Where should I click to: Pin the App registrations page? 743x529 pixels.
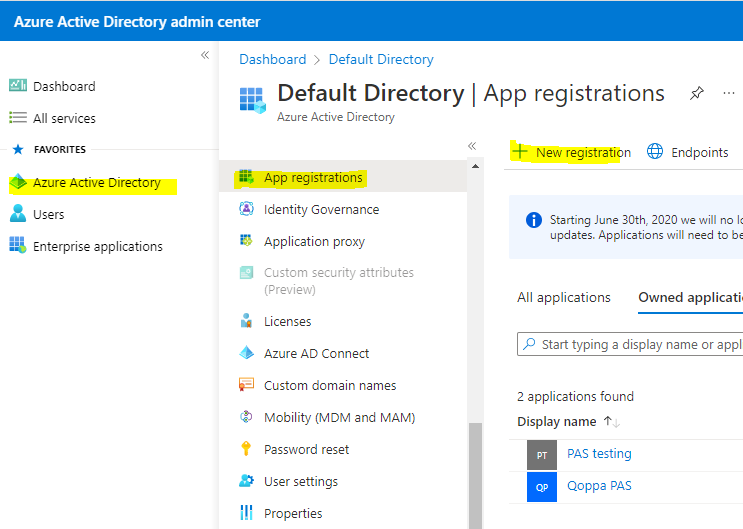[696, 93]
